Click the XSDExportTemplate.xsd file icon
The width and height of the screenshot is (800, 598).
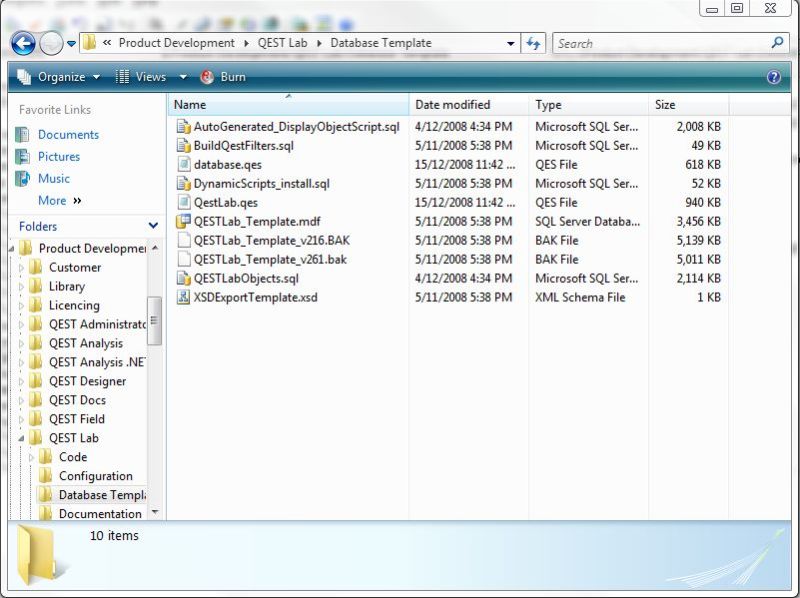click(183, 298)
